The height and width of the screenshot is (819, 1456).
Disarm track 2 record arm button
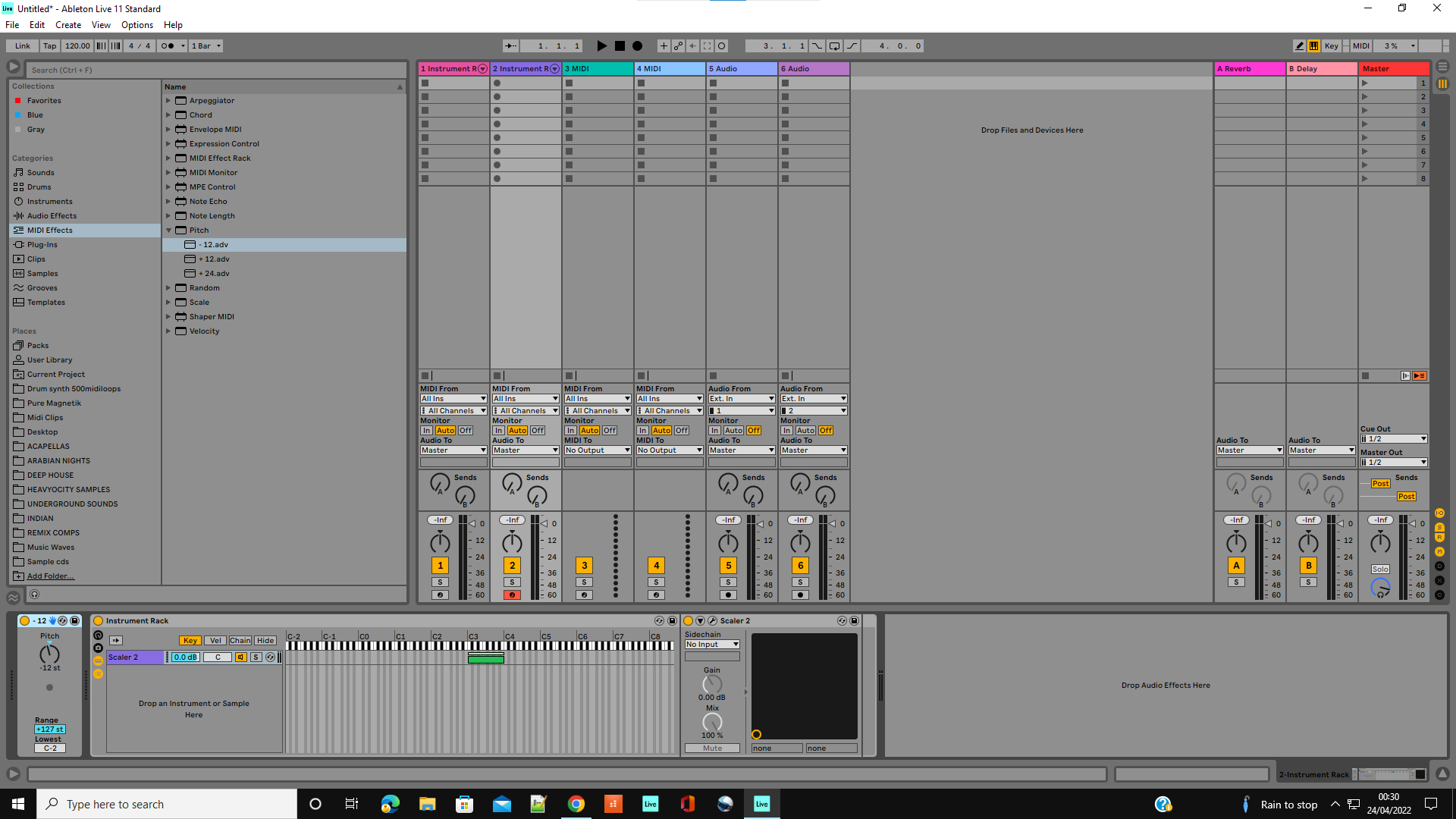coord(512,595)
